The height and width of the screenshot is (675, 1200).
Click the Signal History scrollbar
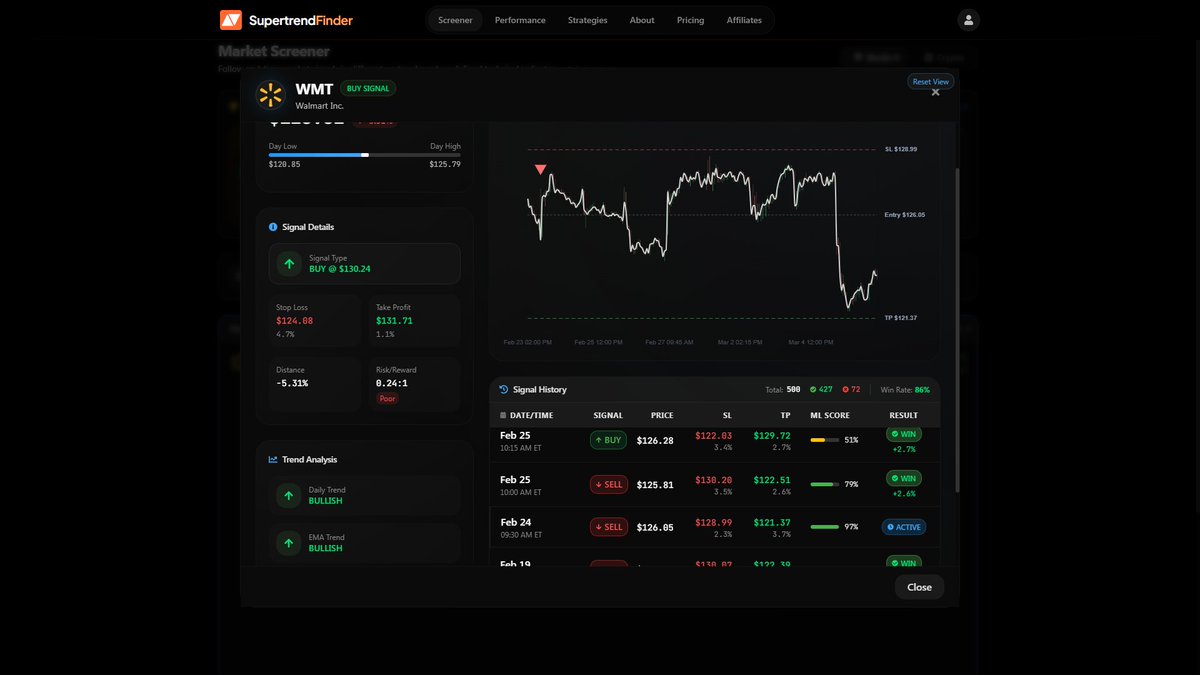957,330
